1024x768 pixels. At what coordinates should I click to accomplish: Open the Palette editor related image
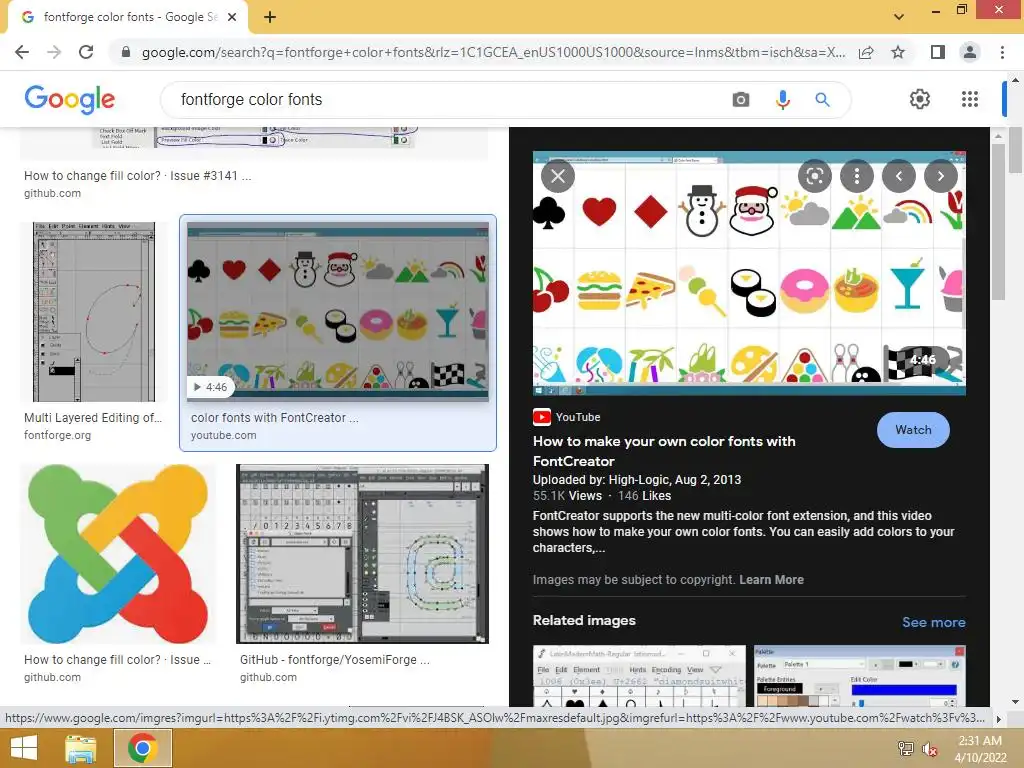click(x=859, y=676)
